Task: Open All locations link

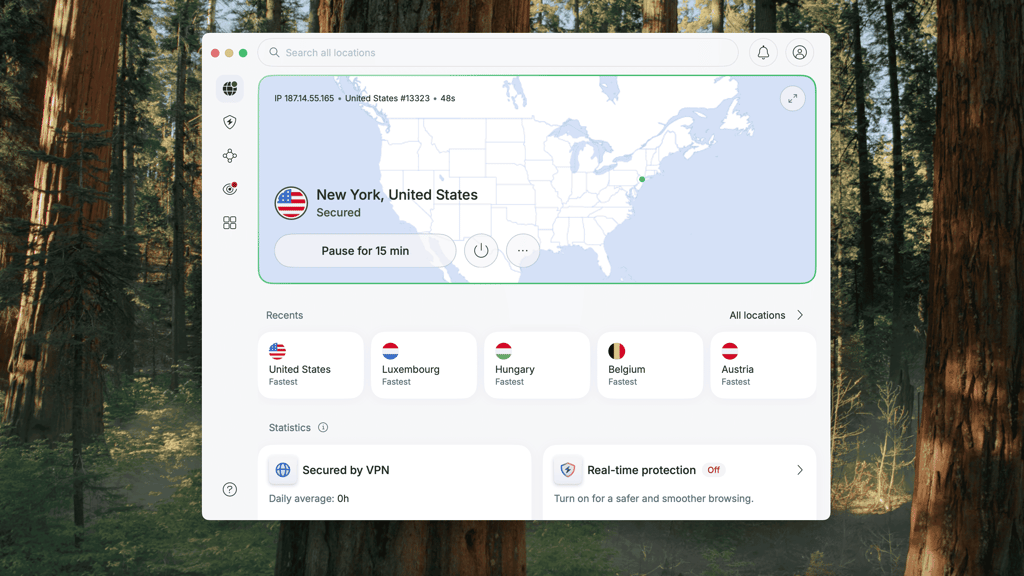Action: point(757,315)
